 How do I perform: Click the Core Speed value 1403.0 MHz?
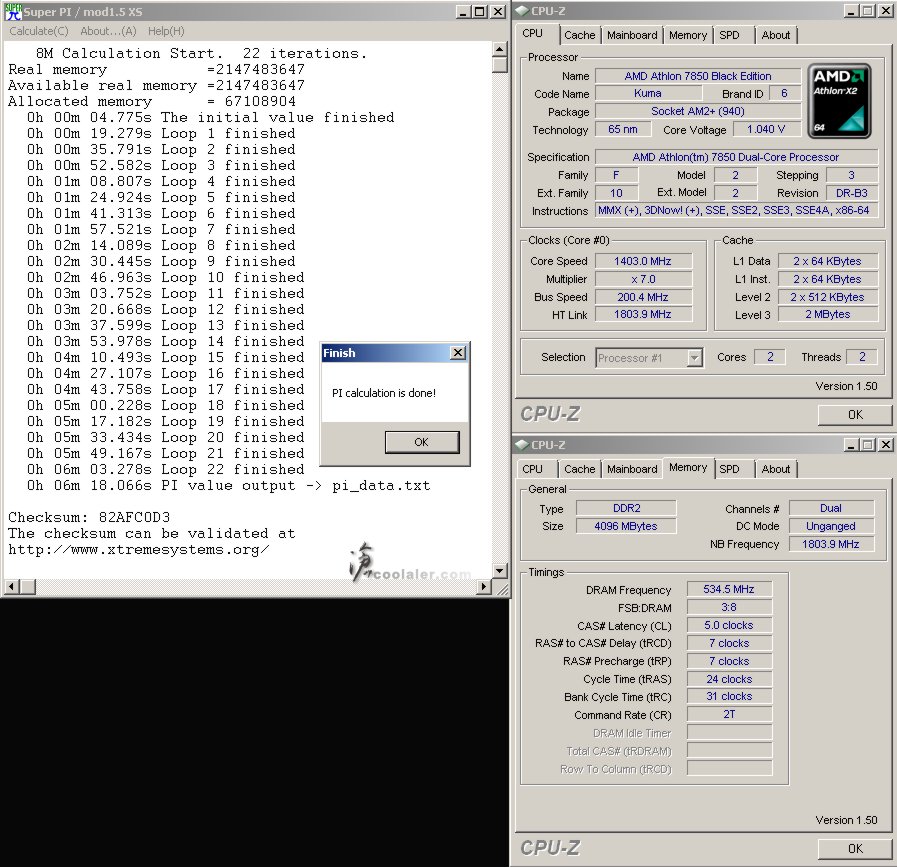point(643,261)
